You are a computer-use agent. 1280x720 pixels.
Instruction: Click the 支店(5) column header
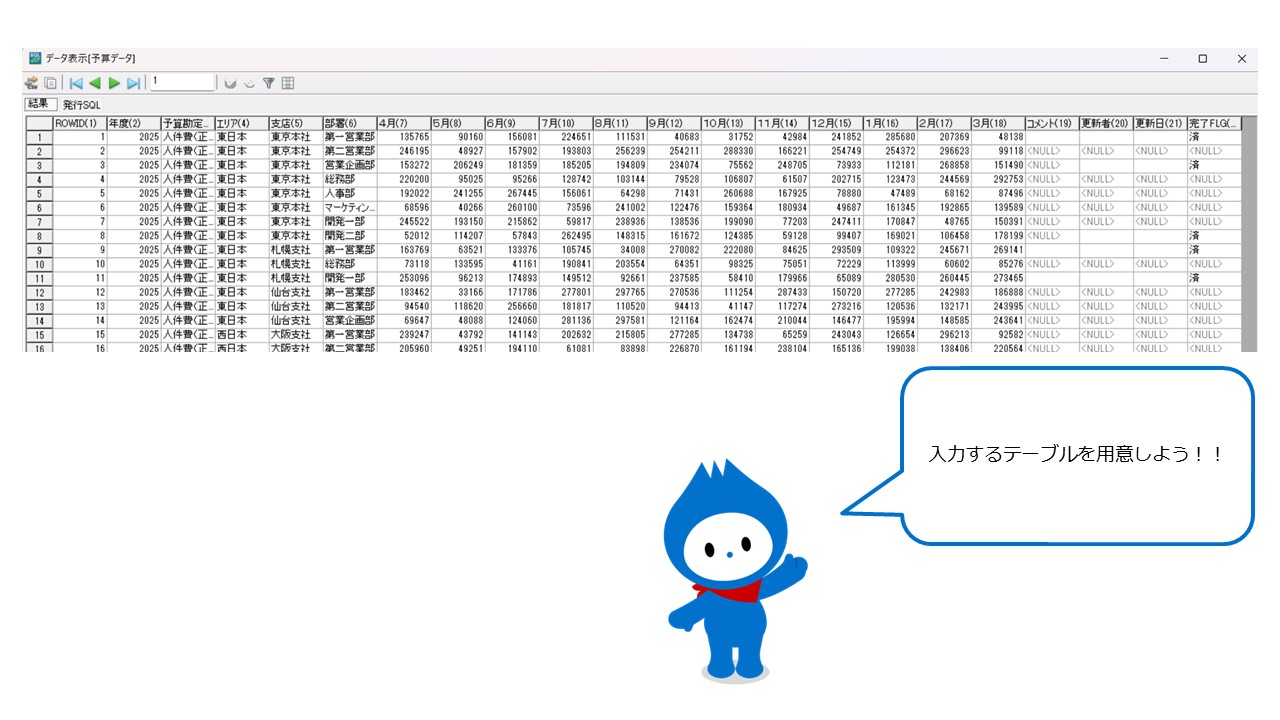pos(294,123)
